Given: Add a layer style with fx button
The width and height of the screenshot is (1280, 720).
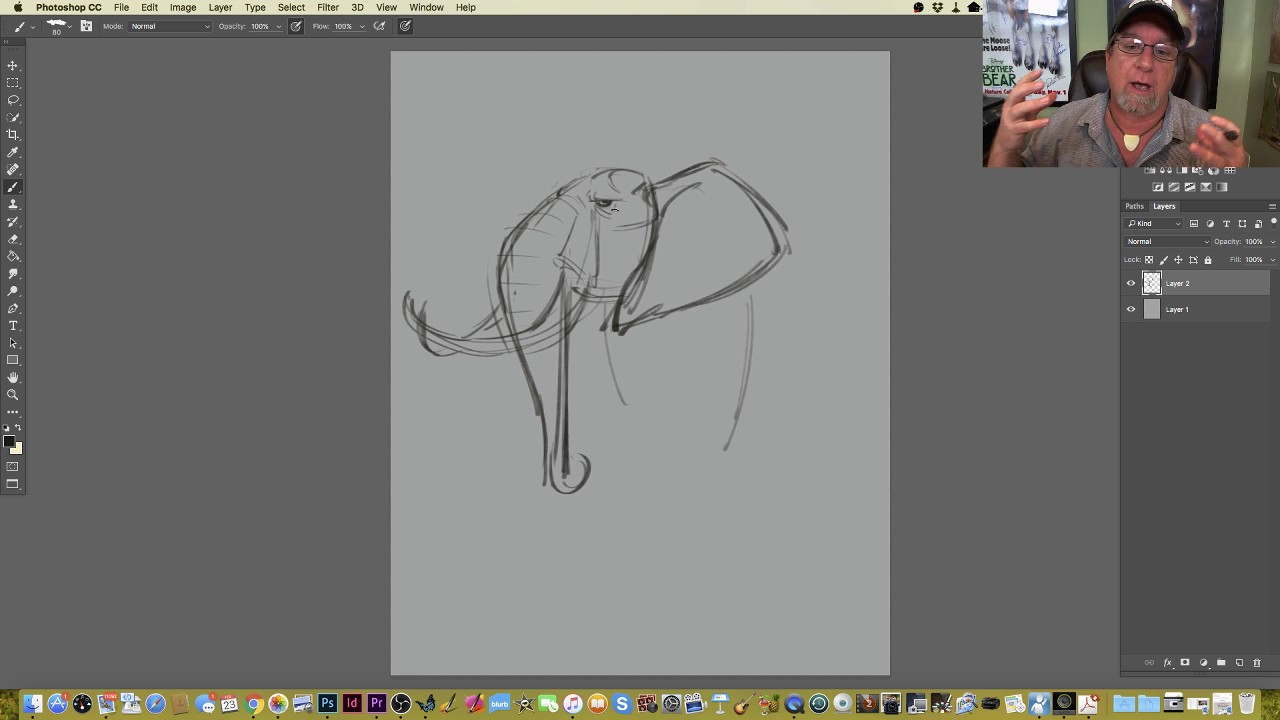Looking at the screenshot, I should click(1167, 663).
